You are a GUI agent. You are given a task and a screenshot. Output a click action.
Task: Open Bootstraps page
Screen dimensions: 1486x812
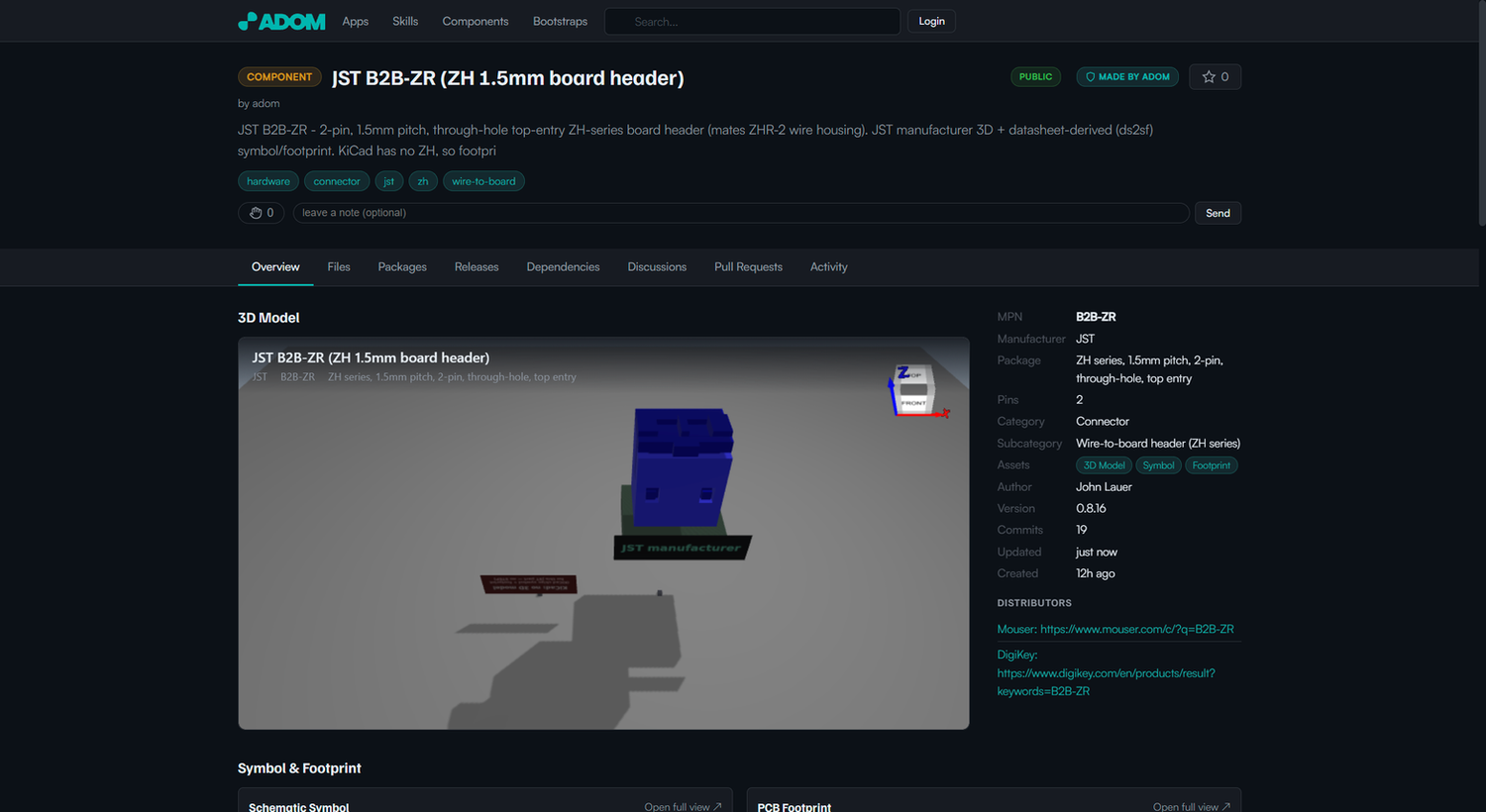(560, 21)
